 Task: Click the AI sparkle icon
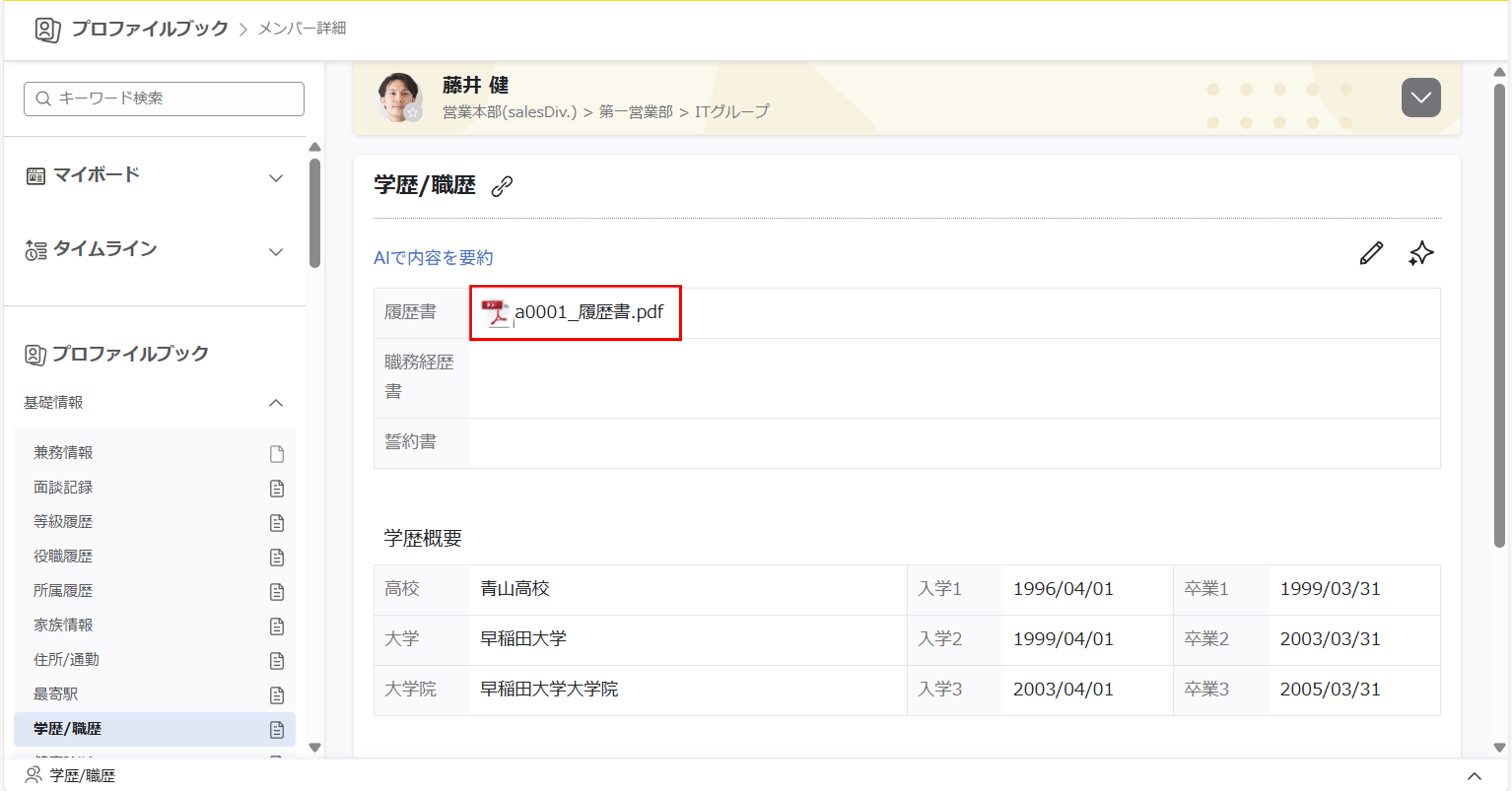pyautogui.click(x=1421, y=253)
